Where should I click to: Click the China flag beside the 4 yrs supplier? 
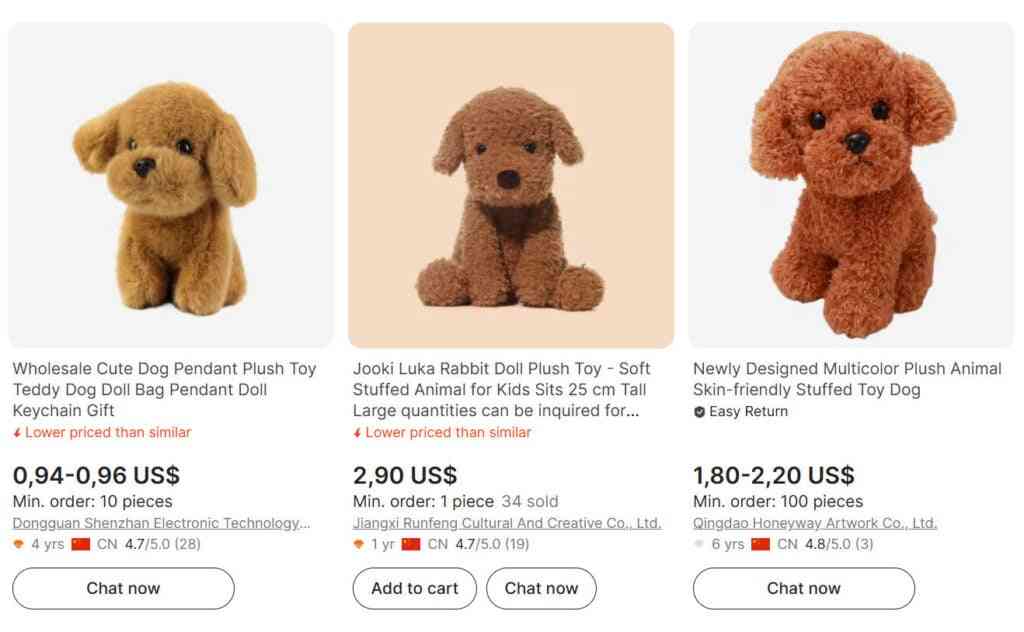tap(81, 545)
